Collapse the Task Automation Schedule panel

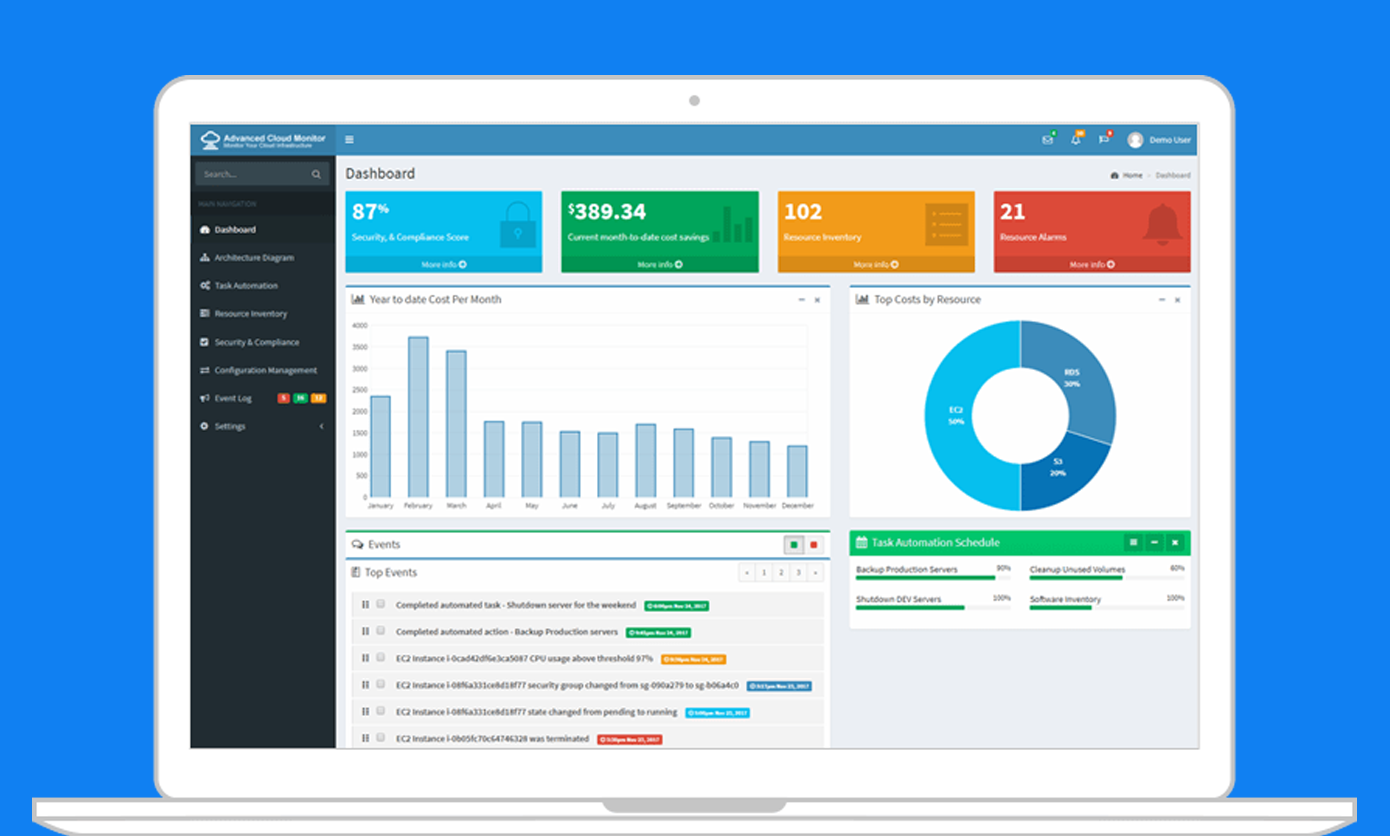(1154, 542)
